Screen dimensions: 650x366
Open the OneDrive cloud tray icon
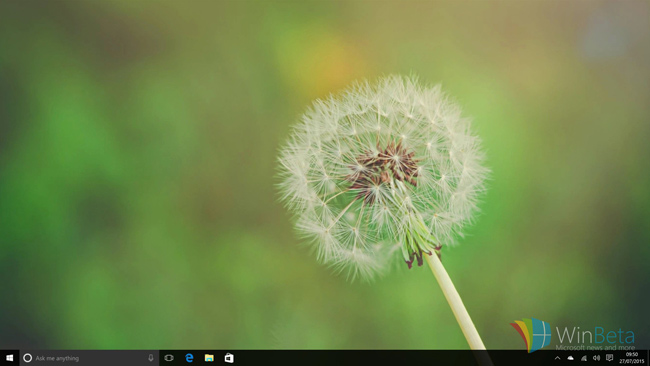point(570,358)
